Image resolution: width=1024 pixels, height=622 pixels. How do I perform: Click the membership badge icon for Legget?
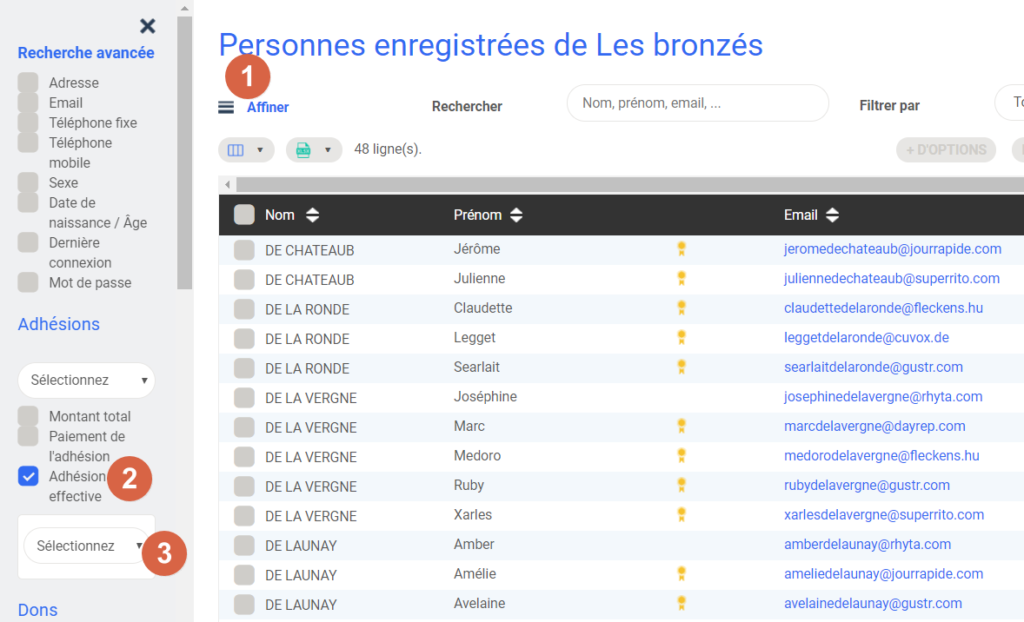click(x=681, y=337)
